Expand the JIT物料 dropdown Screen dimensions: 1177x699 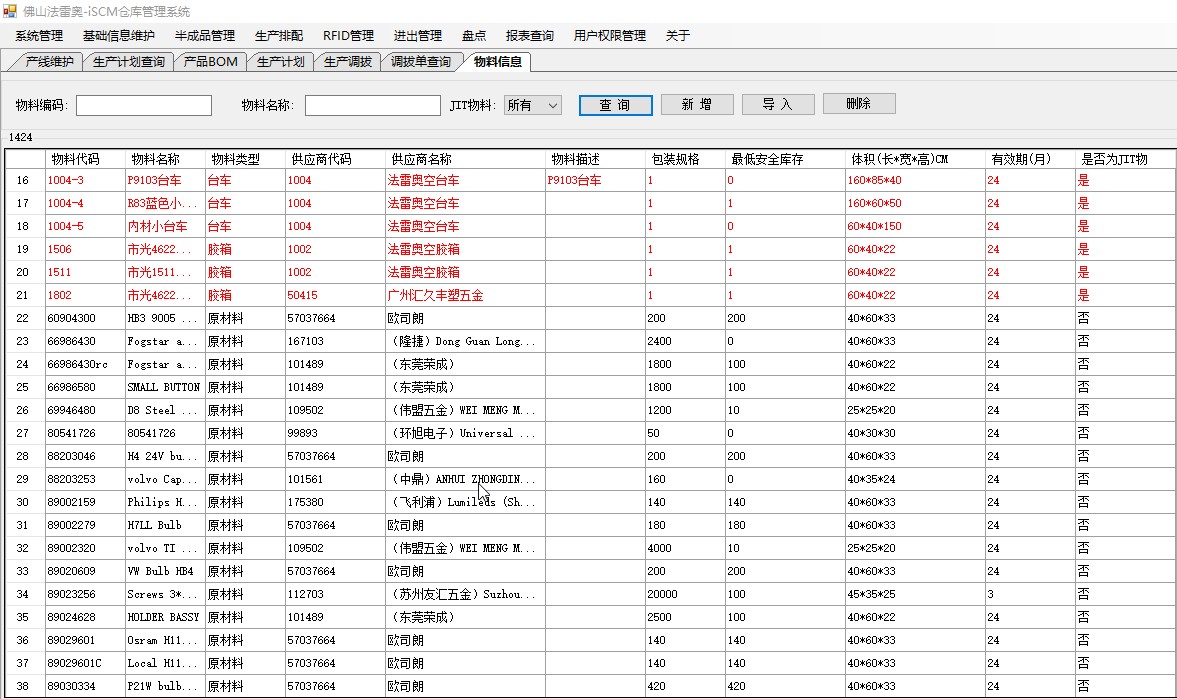532,105
